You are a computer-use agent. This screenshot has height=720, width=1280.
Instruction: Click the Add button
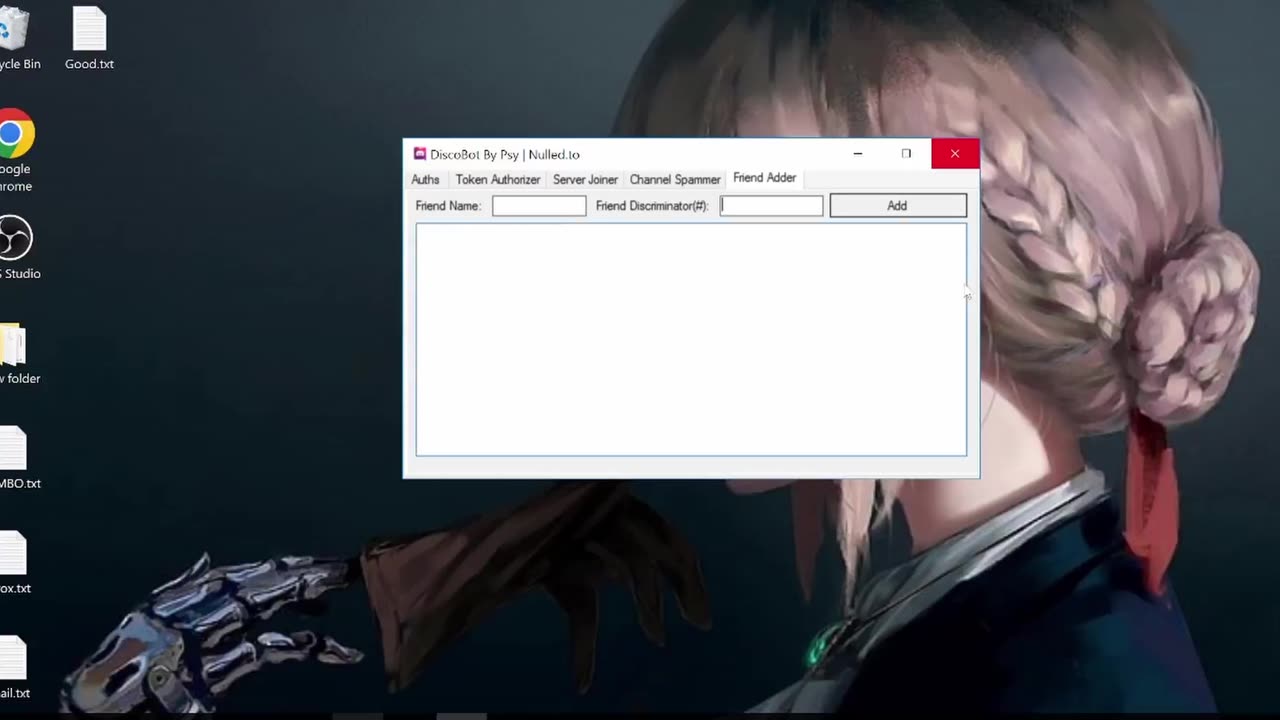898,206
